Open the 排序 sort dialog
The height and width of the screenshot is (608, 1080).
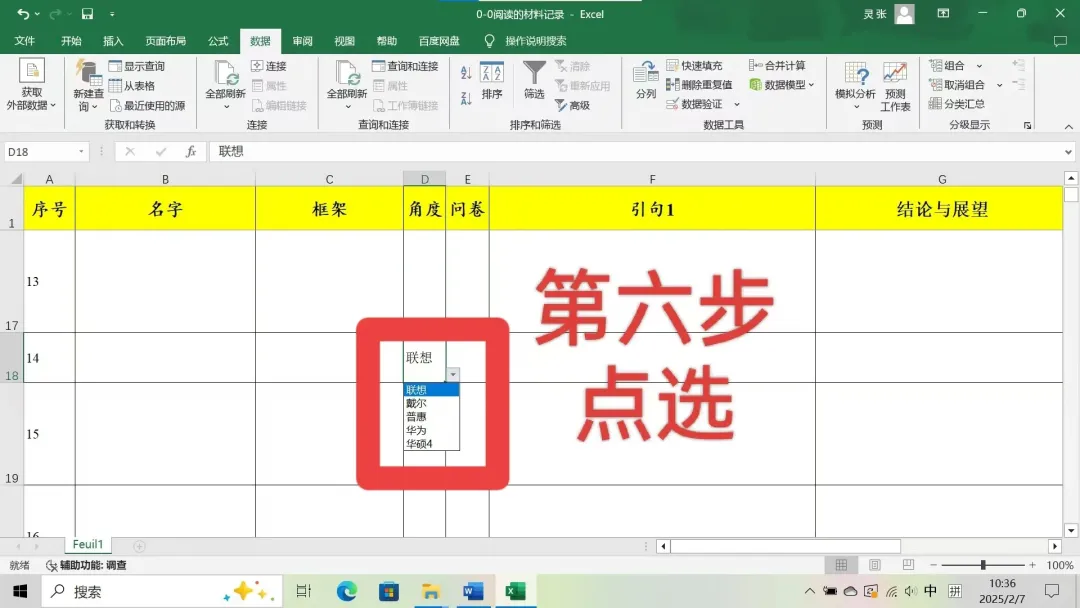492,82
